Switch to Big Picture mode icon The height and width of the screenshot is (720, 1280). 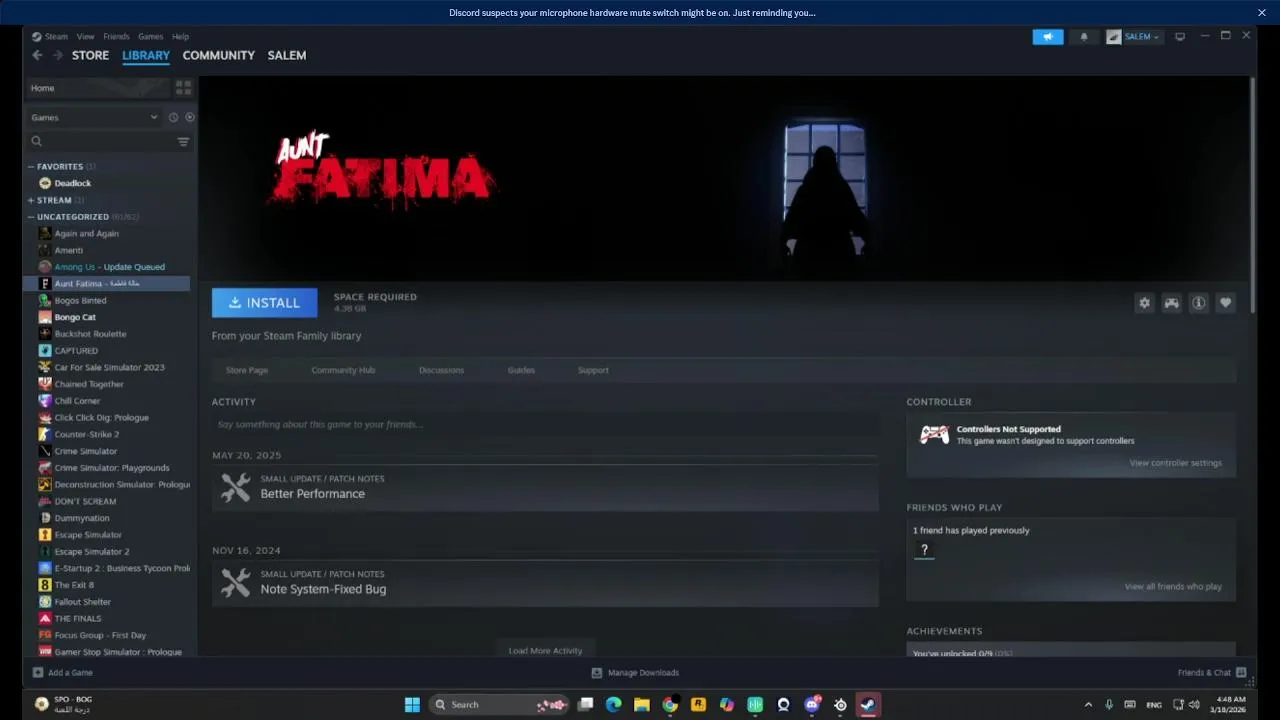coord(1180,37)
